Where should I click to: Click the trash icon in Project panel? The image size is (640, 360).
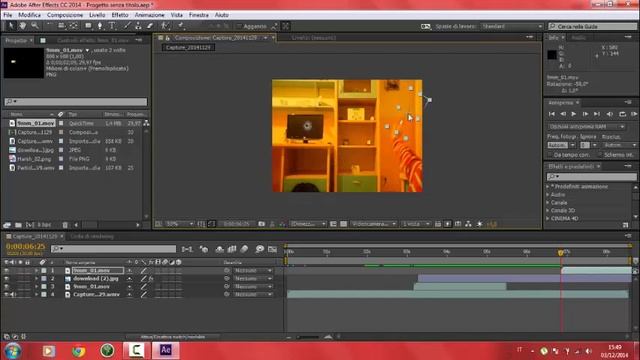click(65, 225)
